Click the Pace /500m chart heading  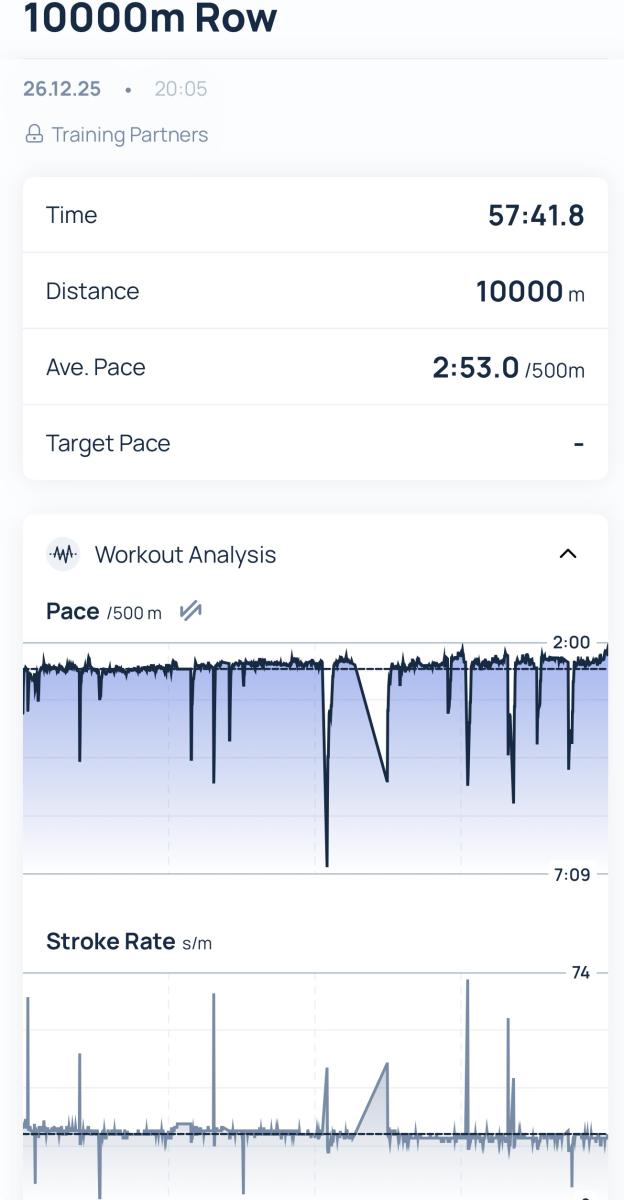point(104,612)
